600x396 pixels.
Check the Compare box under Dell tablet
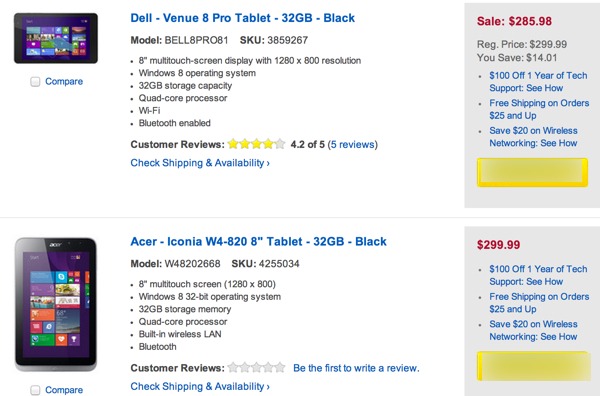coord(35,81)
